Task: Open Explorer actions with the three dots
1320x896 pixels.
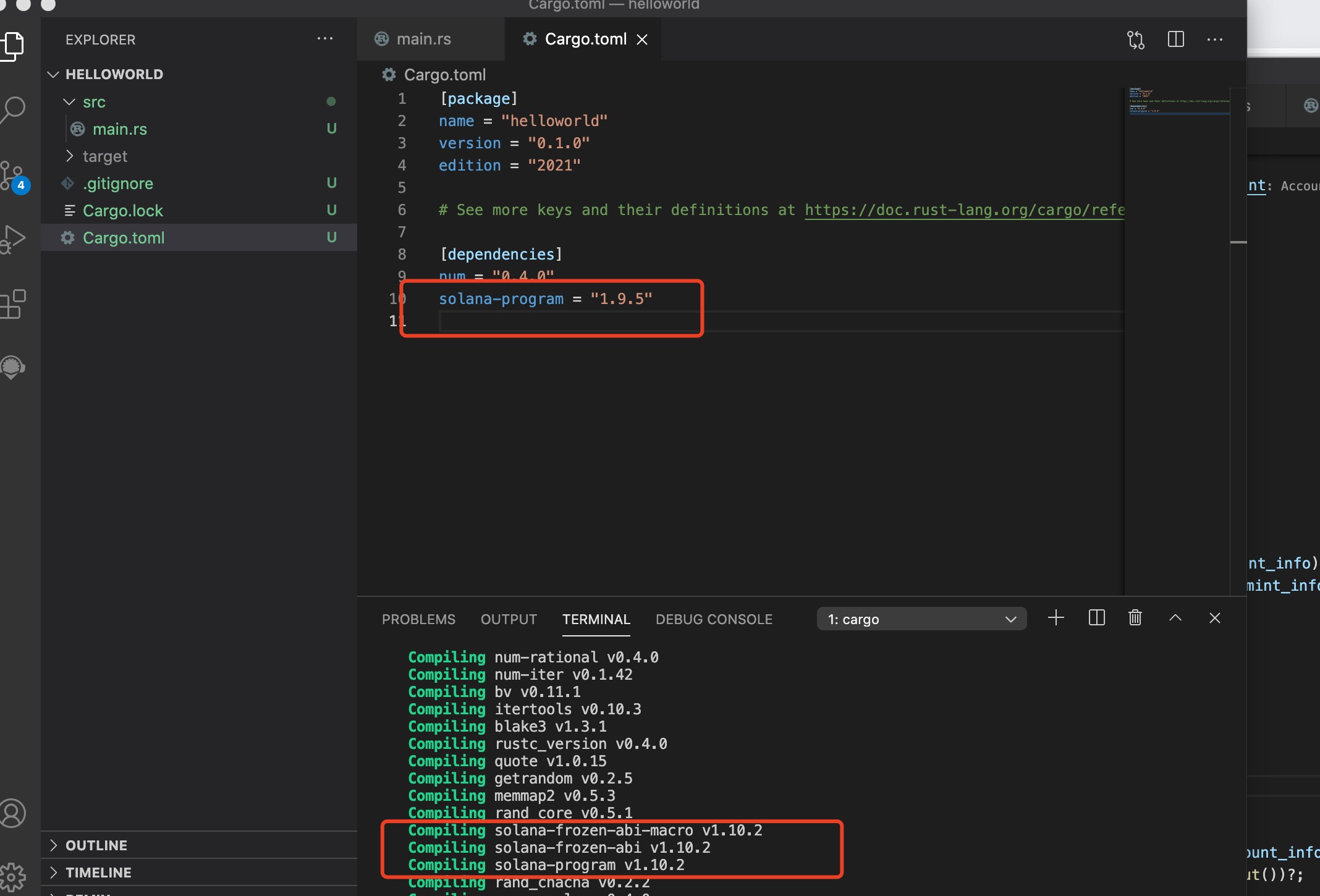Action: pyautogui.click(x=325, y=39)
